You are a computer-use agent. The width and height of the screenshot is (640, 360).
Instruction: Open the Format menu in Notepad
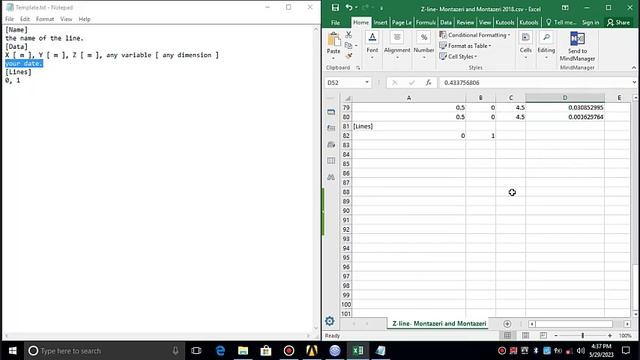(x=45, y=19)
